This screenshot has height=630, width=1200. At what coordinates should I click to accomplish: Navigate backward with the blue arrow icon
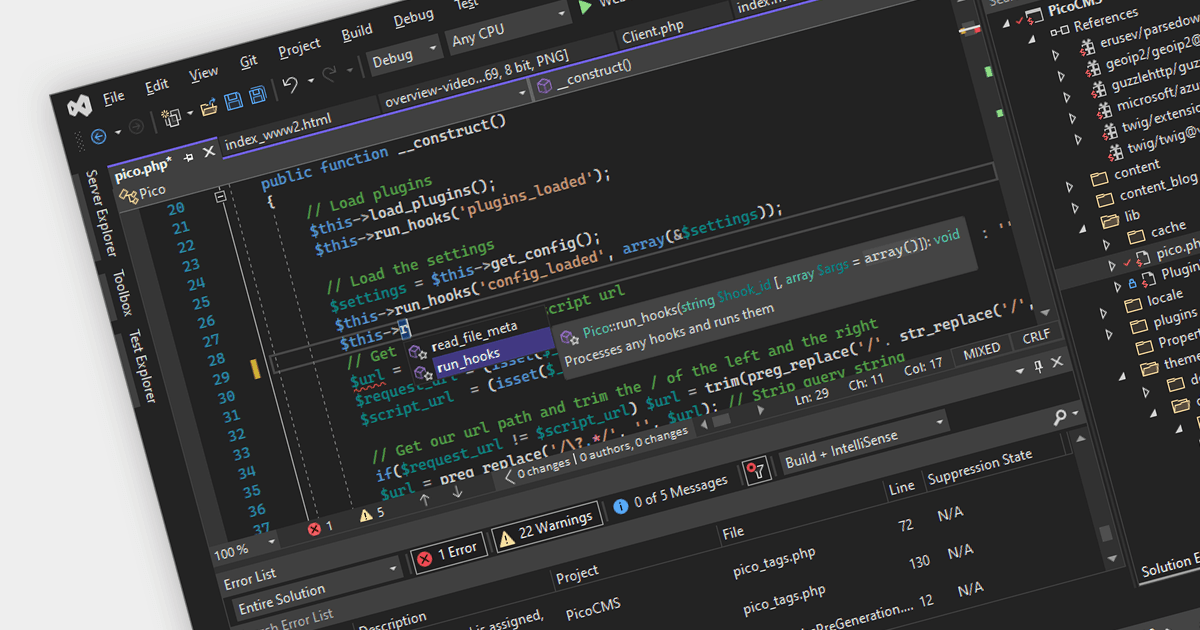pos(98,135)
